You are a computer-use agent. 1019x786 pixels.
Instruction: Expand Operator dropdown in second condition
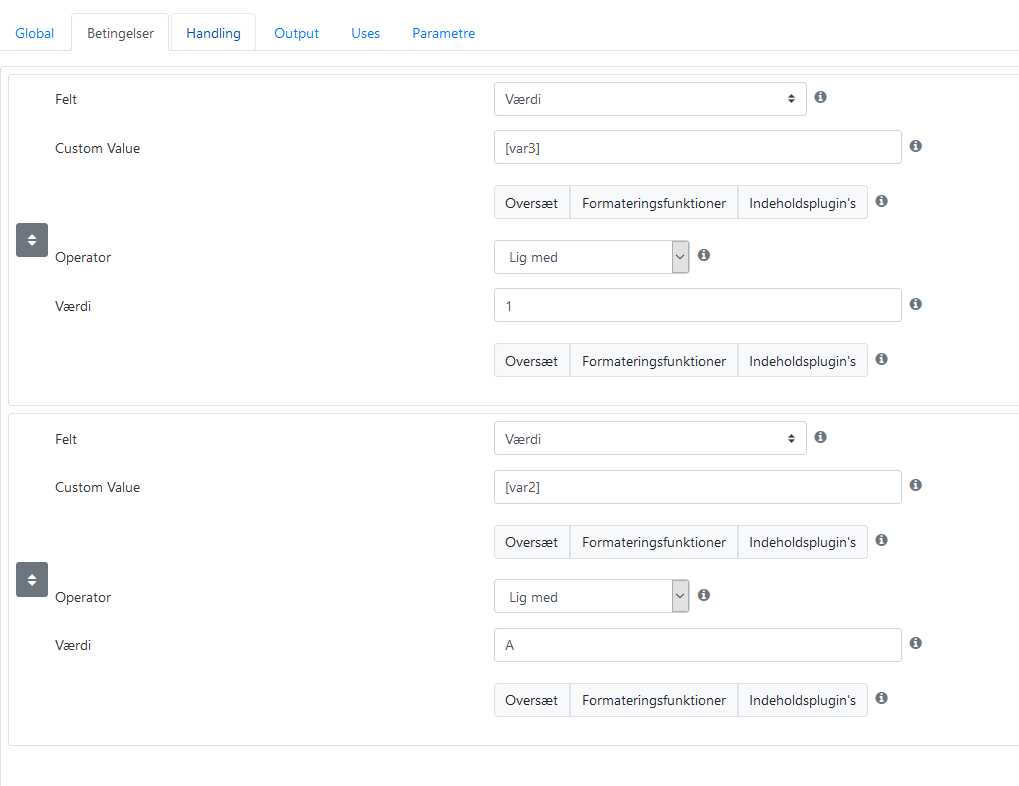pyautogui.click(x=591, y=596)
